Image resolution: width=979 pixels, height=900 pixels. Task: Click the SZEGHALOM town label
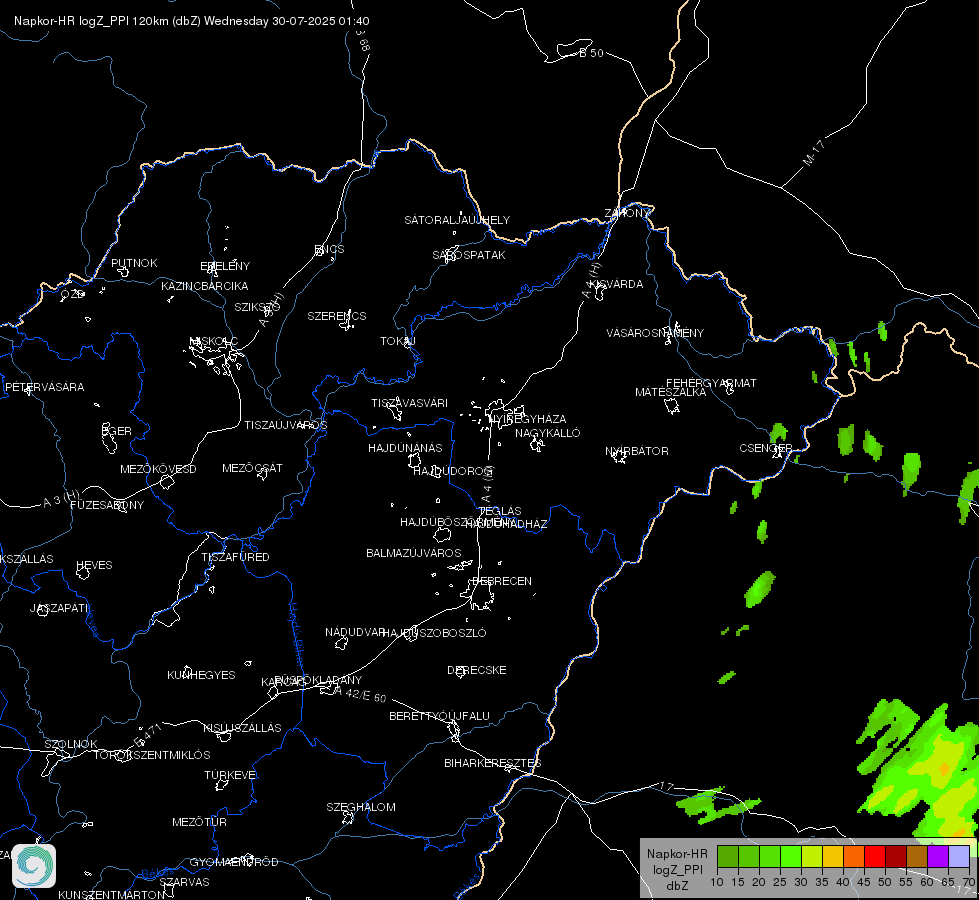[x=361, y=807]
